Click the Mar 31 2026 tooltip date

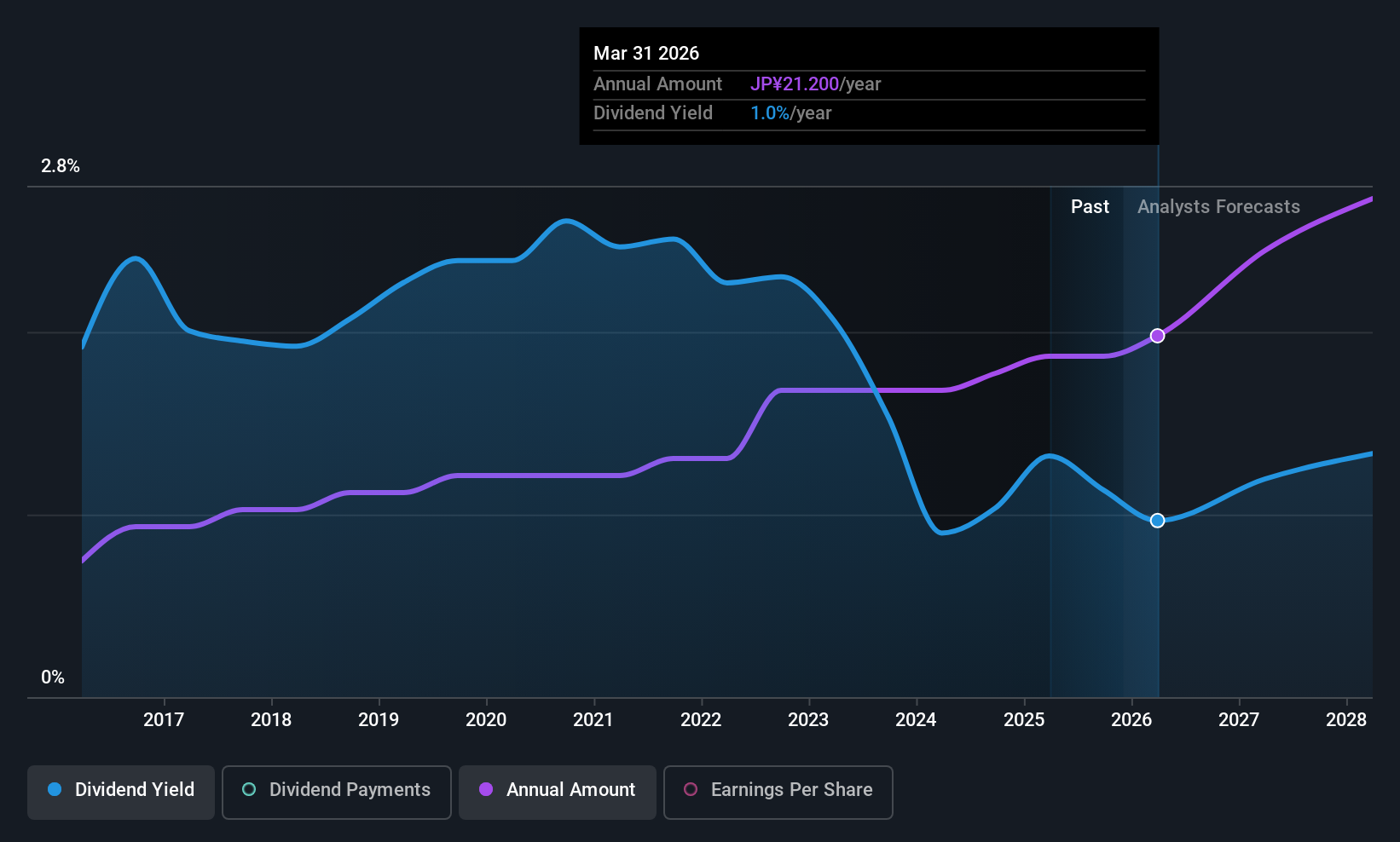[646, 54]
